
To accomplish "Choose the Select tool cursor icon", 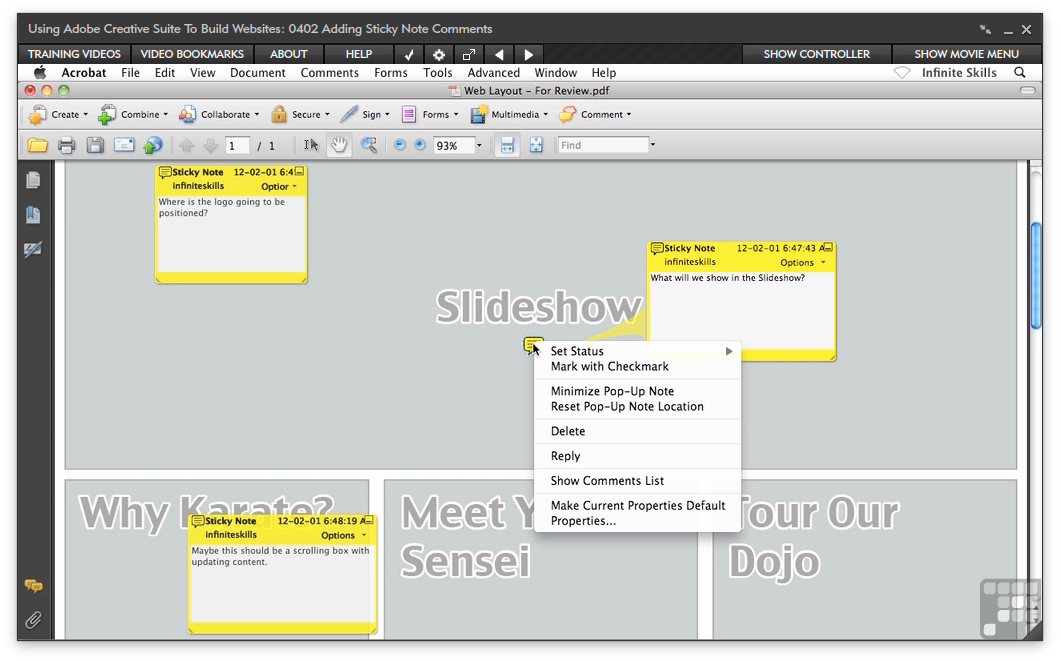I will [311, 145].
